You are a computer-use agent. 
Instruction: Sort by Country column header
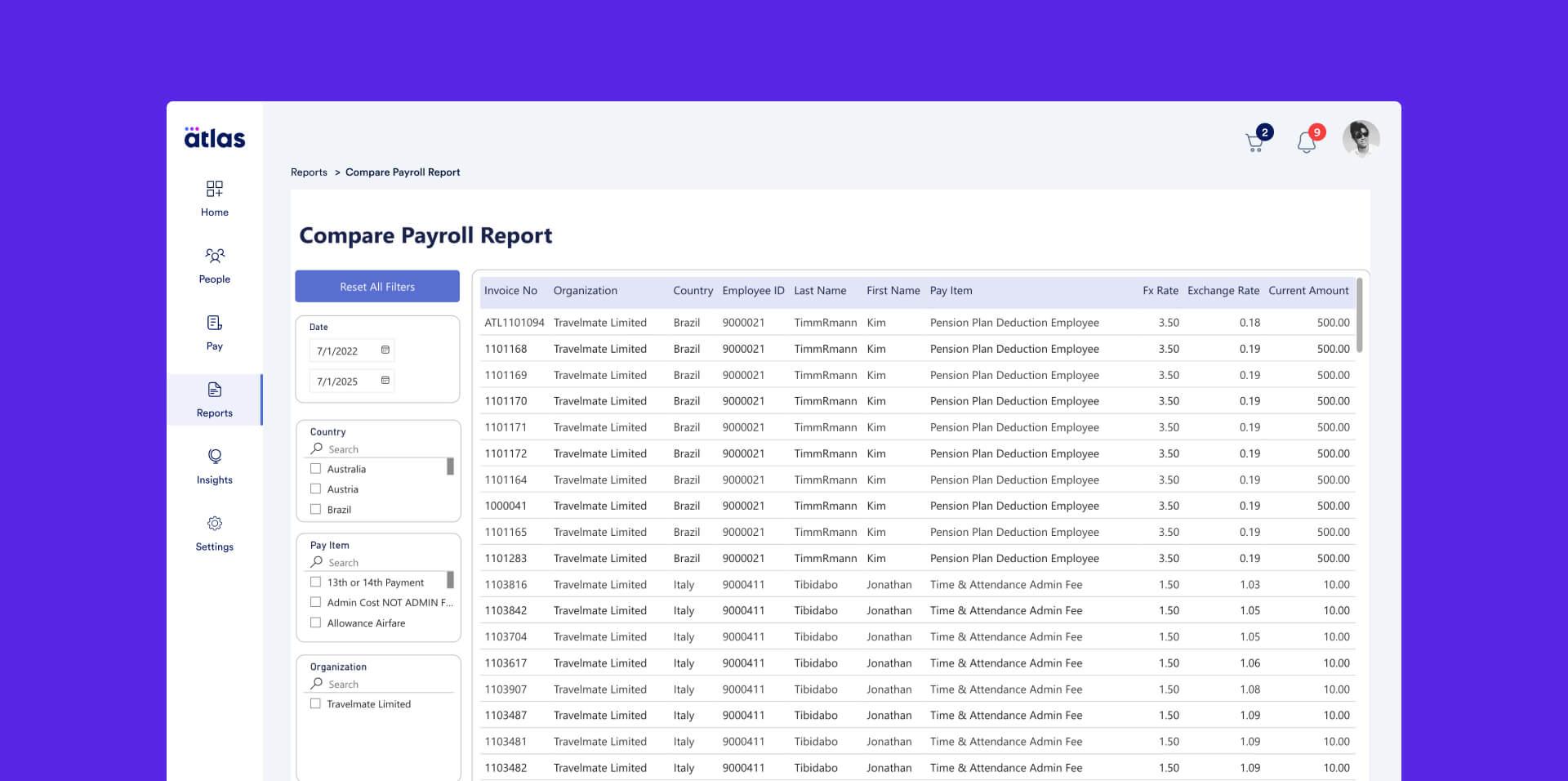point(693,291)
